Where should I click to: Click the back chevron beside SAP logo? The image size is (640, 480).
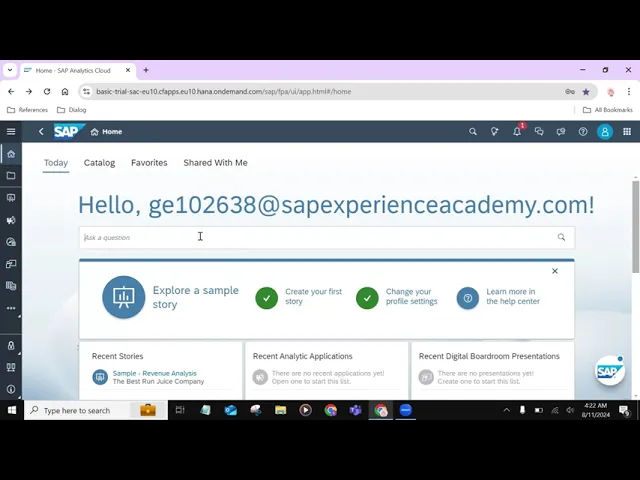(x=41, y=131)
